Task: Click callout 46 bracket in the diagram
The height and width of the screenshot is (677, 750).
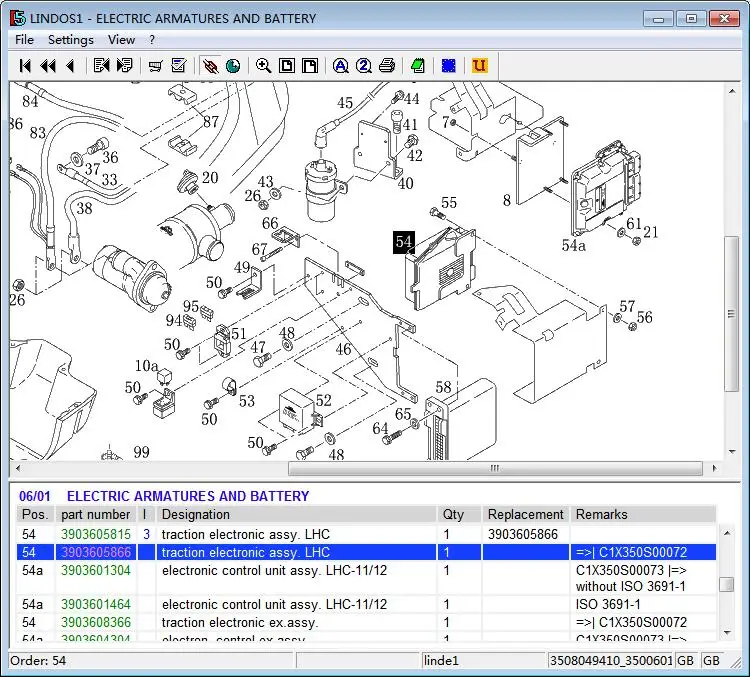Action: point(343,349)
